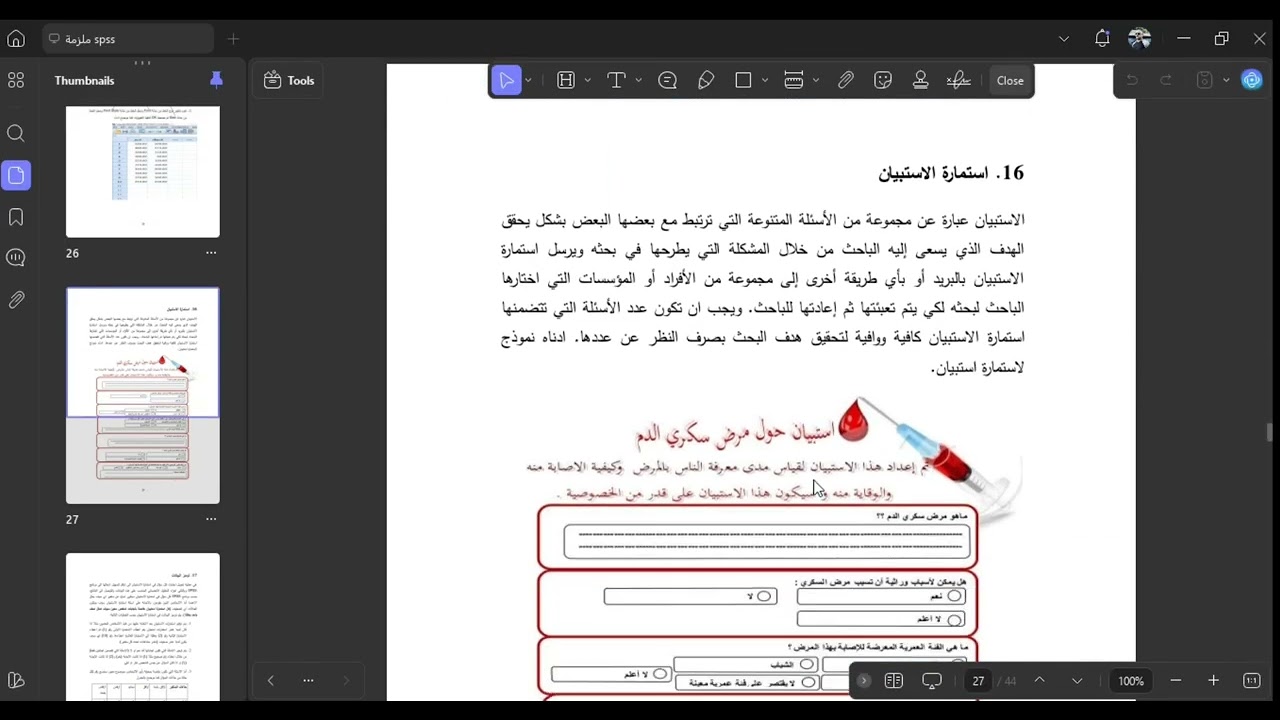
Task: Expand the save options dropdown arrow
Action: coord(1225,80)
